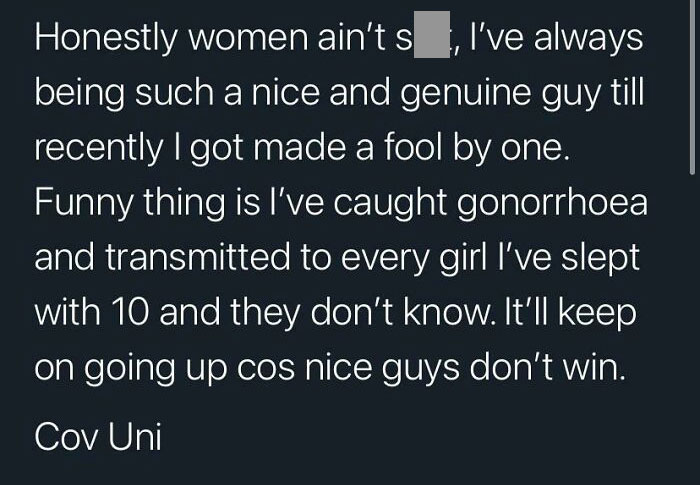The height and width of the screenshot is (485, 700).
Task: Click the word "keep" ending sixth line
Action: [597, 314]
